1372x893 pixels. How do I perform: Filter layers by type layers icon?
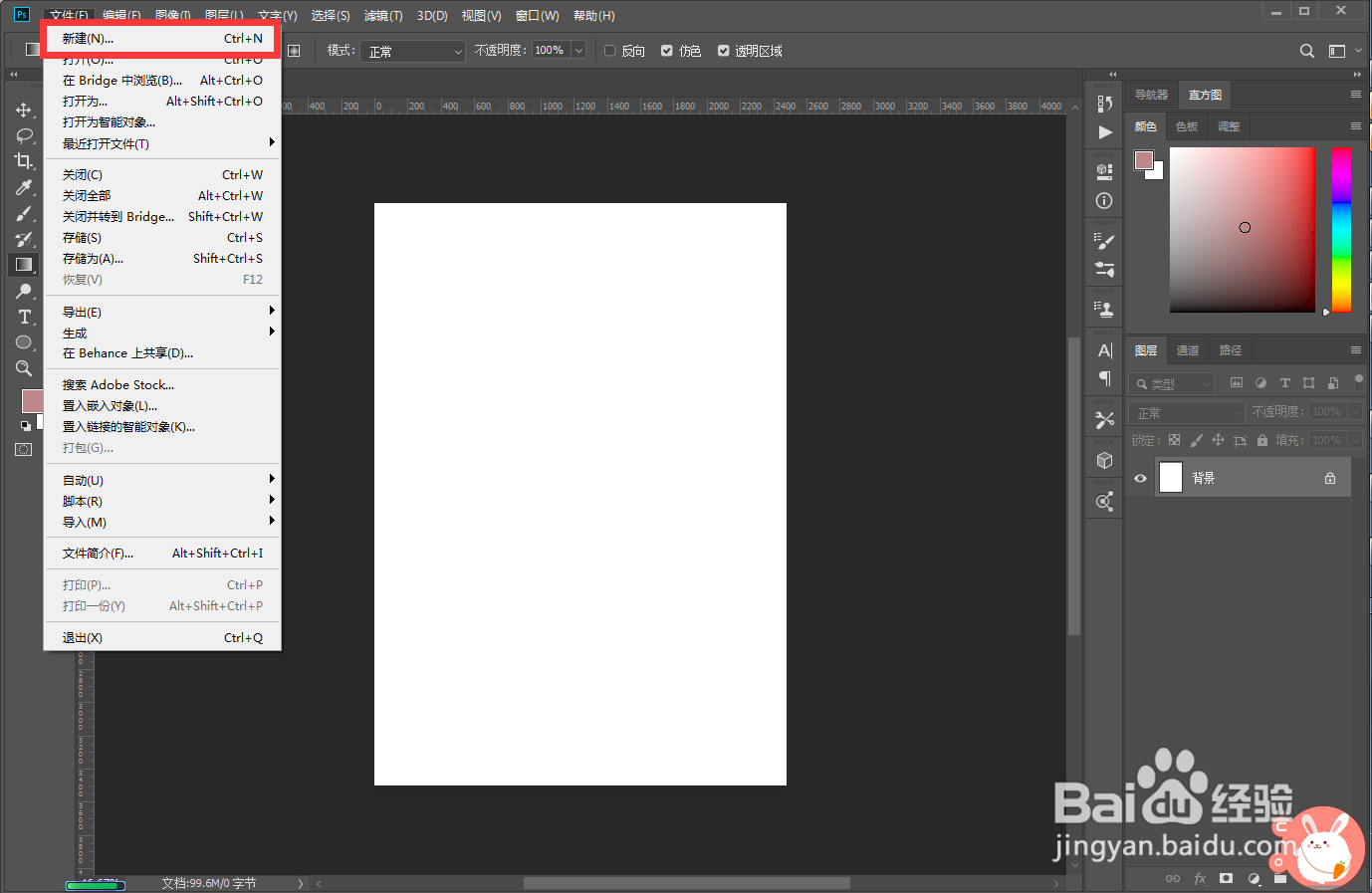[x=1284, y=383]
